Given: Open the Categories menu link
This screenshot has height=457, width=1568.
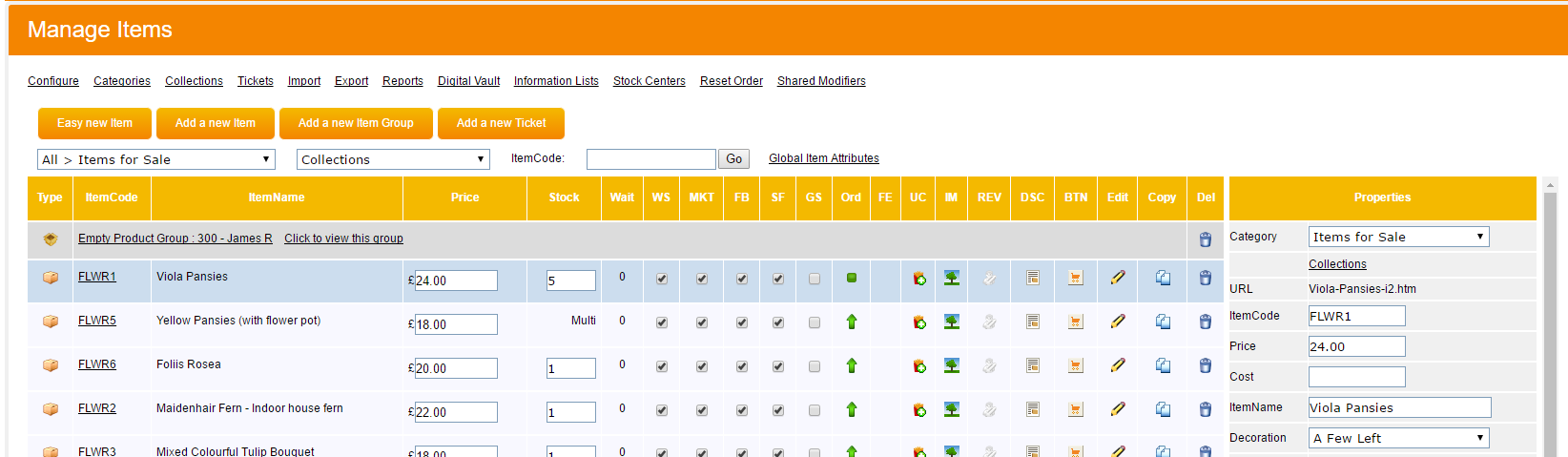Looking at the screenshot, I should 122,81.
